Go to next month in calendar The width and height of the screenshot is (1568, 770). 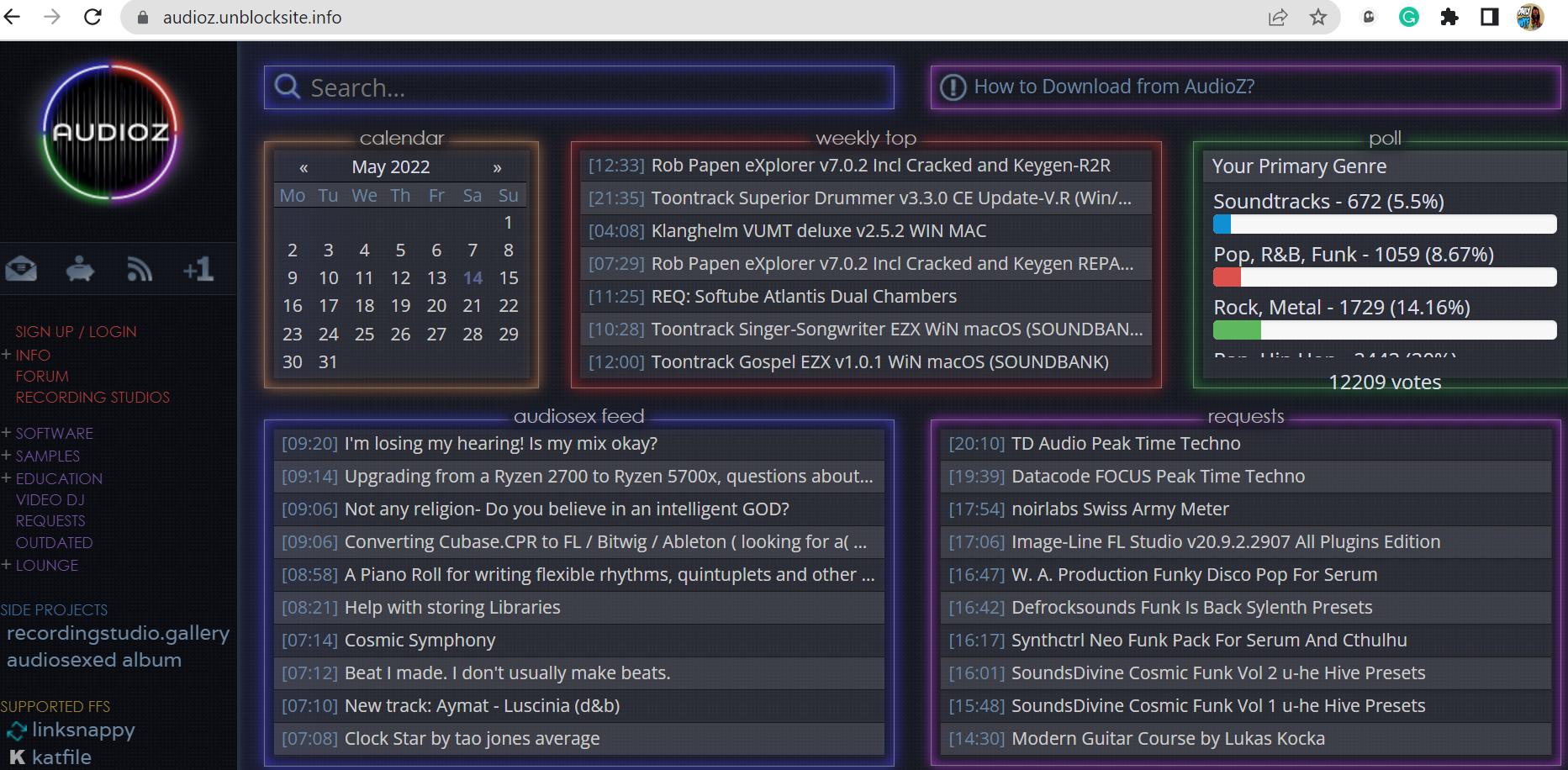(x=497, y=167)
